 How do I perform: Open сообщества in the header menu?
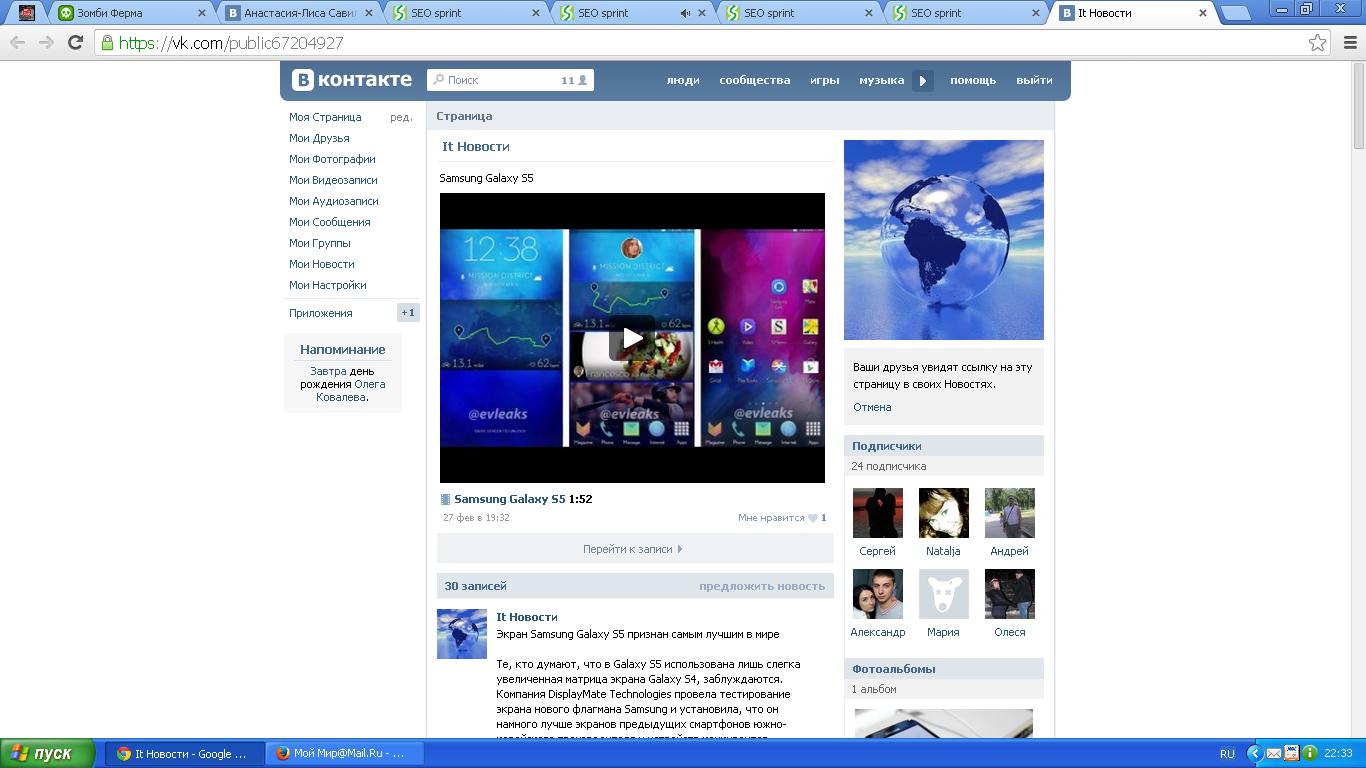(x=755, y=80)
